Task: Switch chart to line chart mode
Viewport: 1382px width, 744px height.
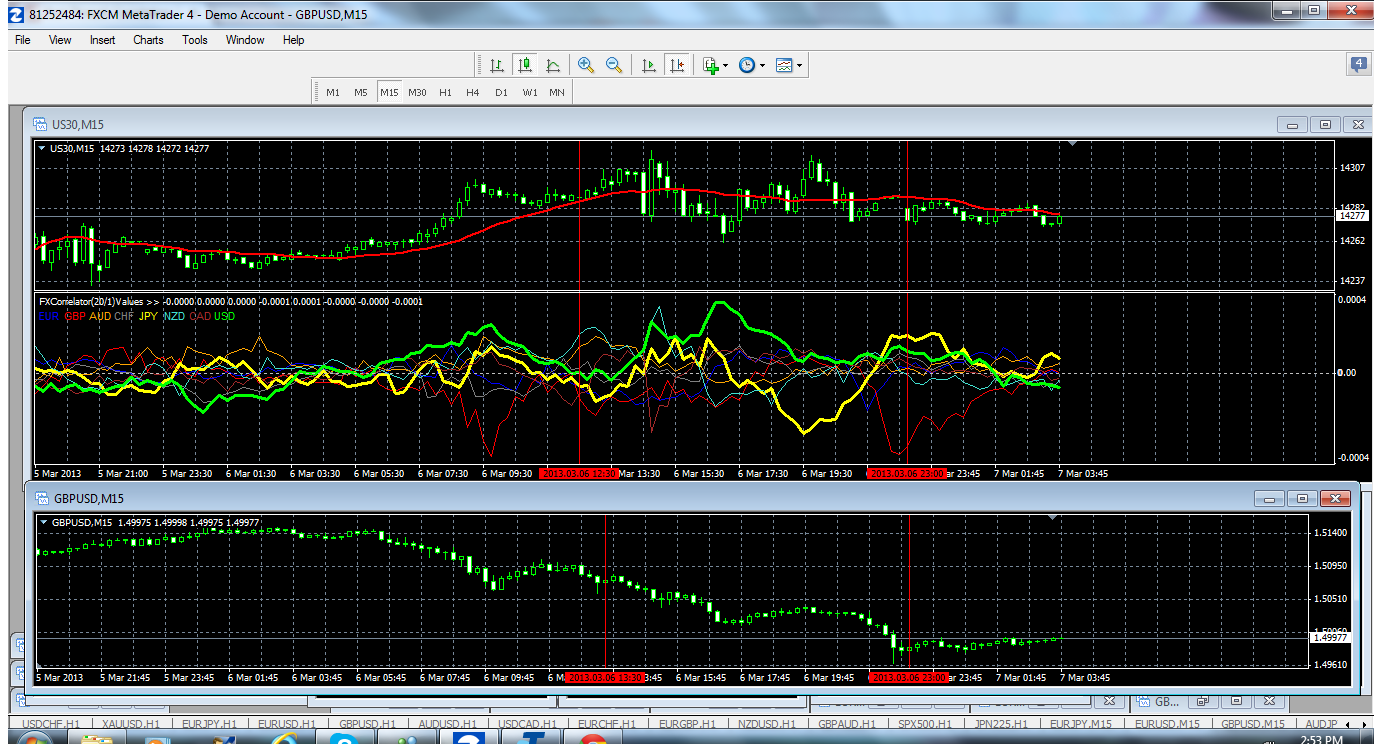Action: coord(553,65)
